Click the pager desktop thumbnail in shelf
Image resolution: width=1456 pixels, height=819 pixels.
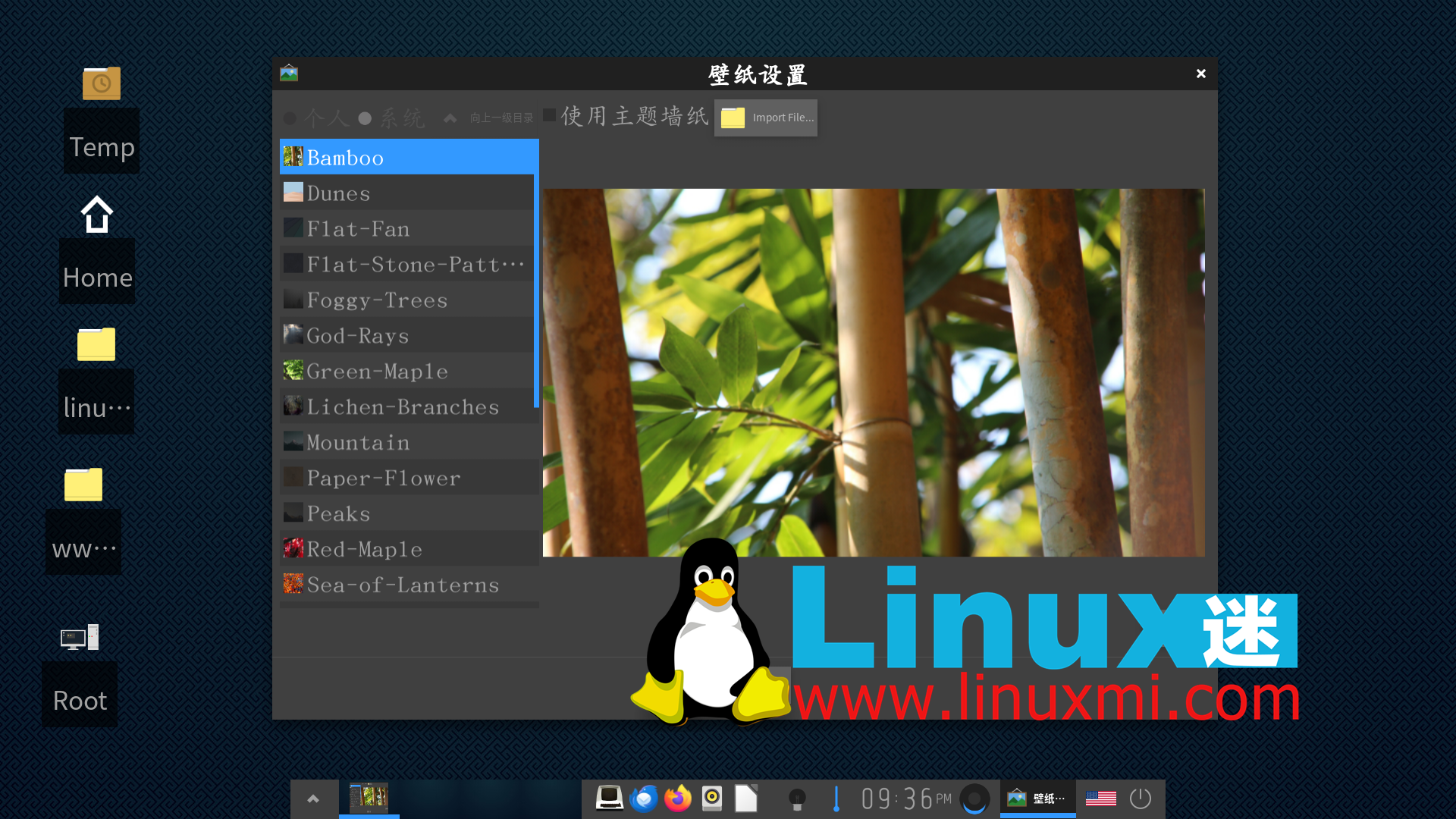coord(369,798)
